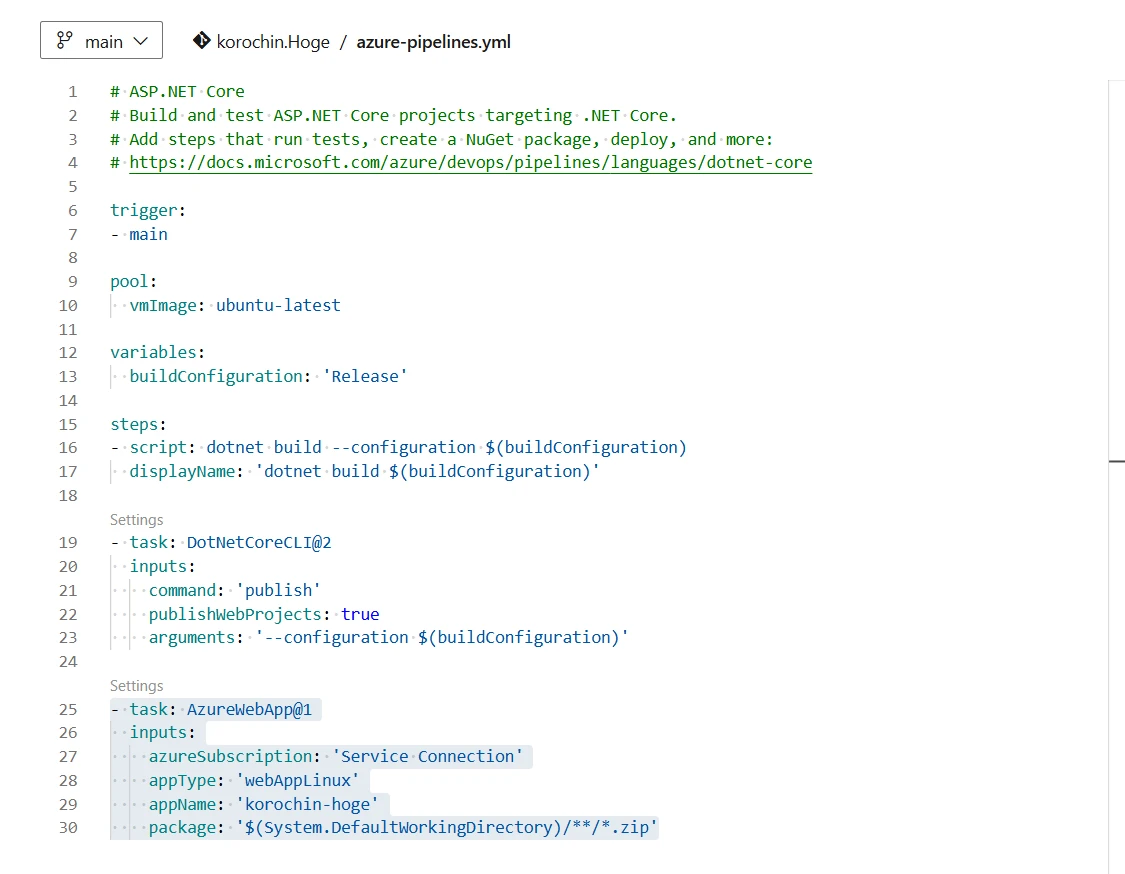The height and width of the screenshot is (874, 1125).
Task: Follow the docs.microsoft.com dotnet-core link
Action: coord(470,163)
